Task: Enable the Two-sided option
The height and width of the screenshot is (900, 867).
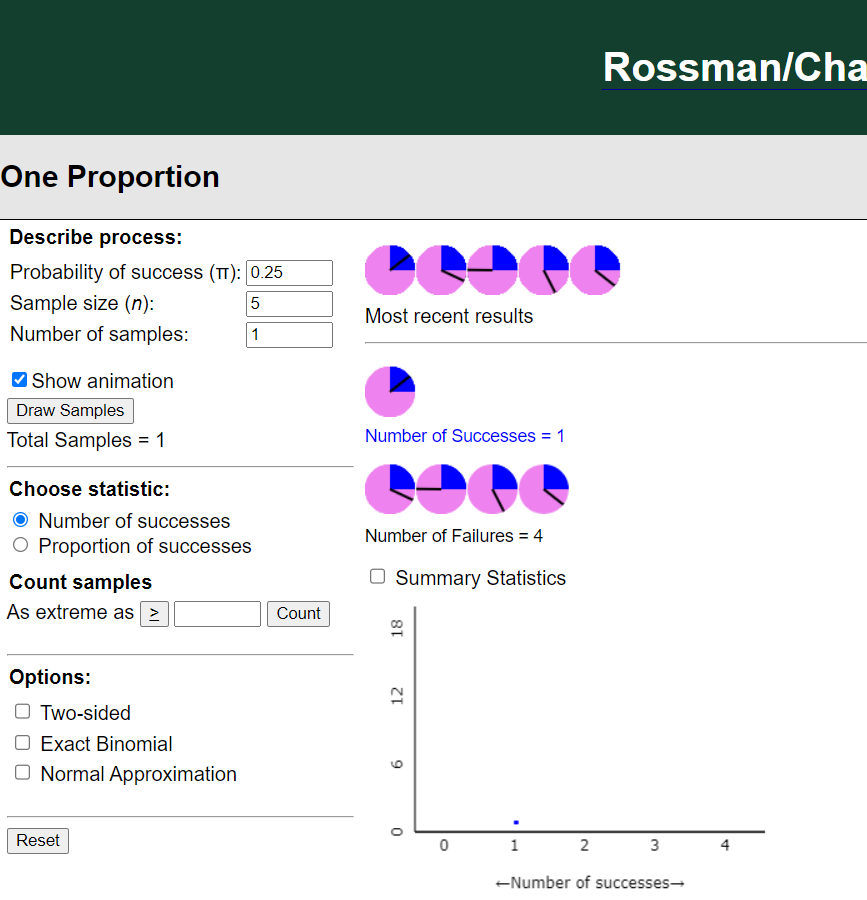Action: pyautogui.click(x=22, y=712)
